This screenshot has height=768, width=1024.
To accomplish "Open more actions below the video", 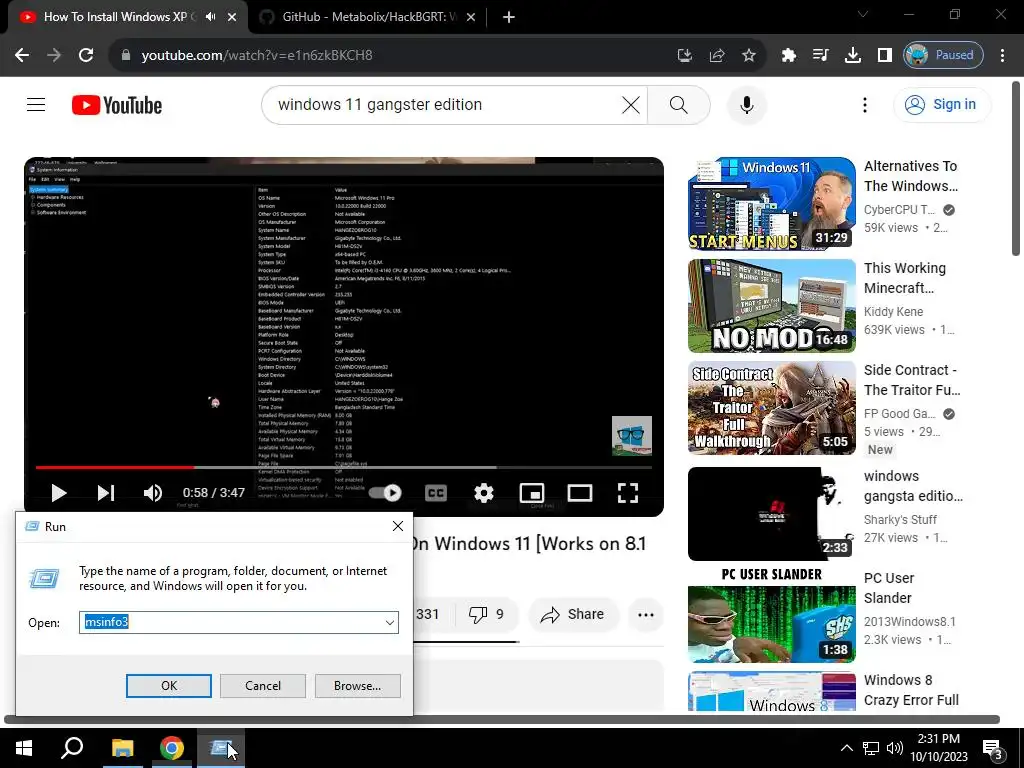I will [x=645, y=614].
